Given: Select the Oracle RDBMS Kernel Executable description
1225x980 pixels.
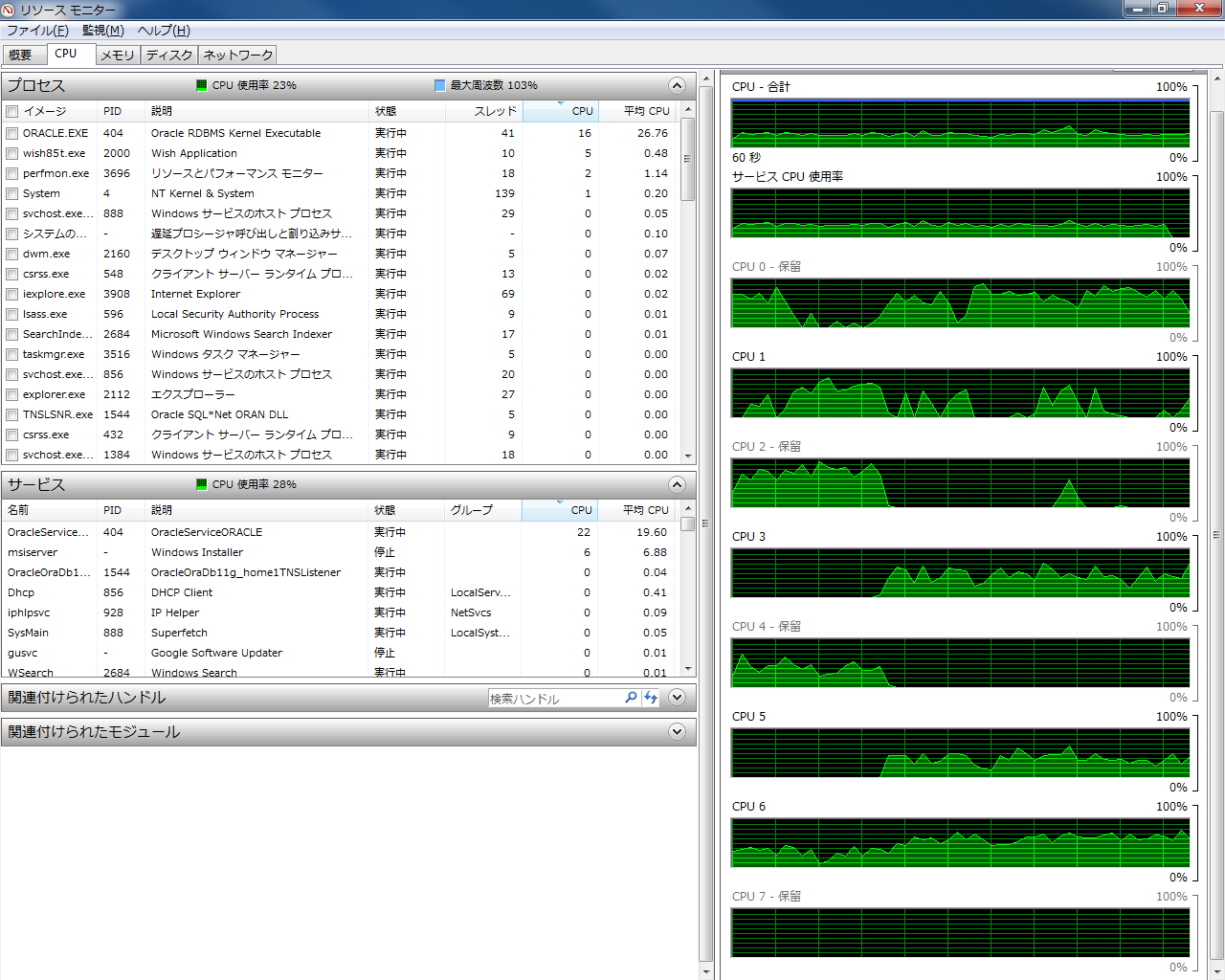Looking at the screenshot, I should pyautogui.click(x=235, y=133).
